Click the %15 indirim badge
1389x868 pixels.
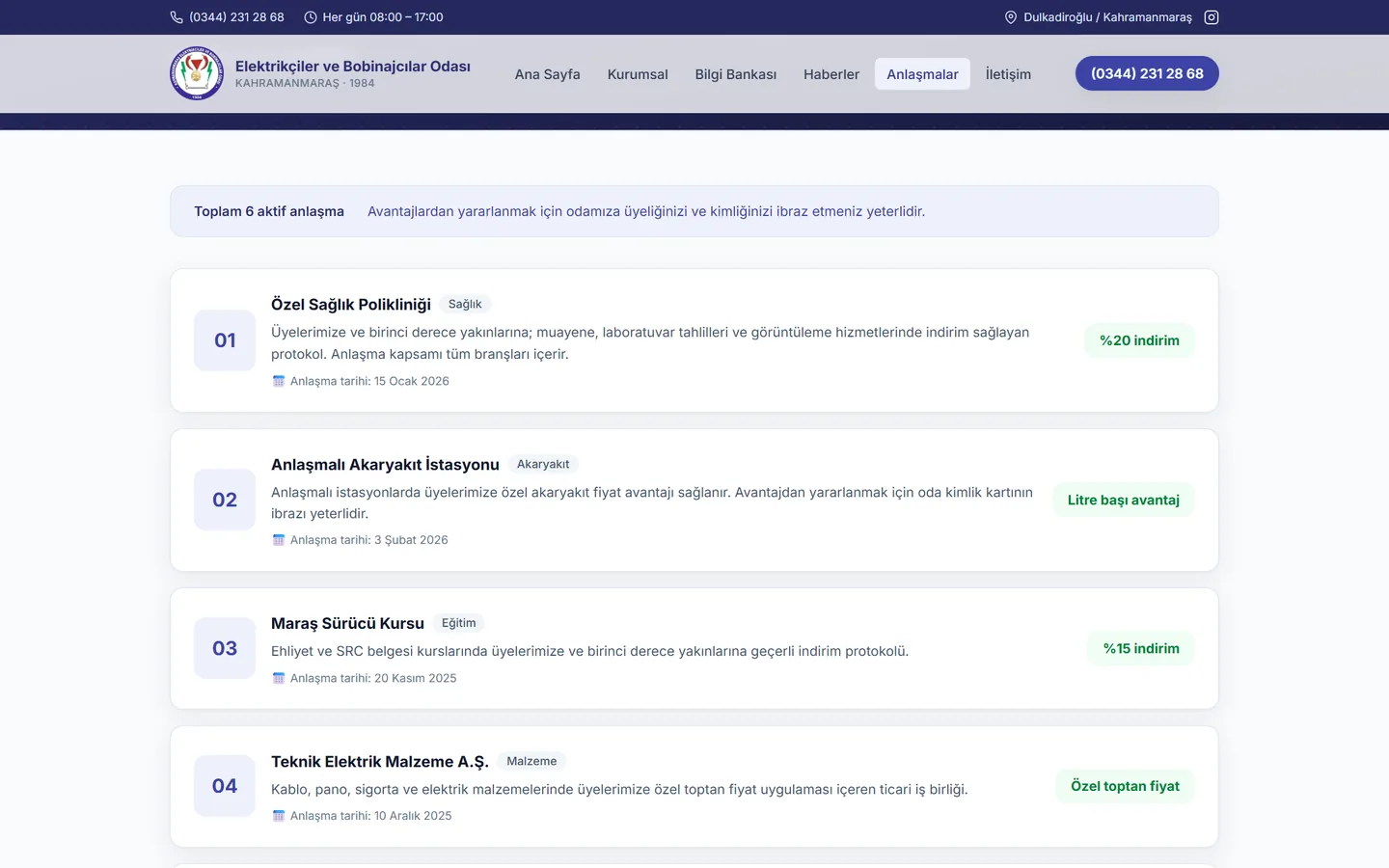point(1141,648)
